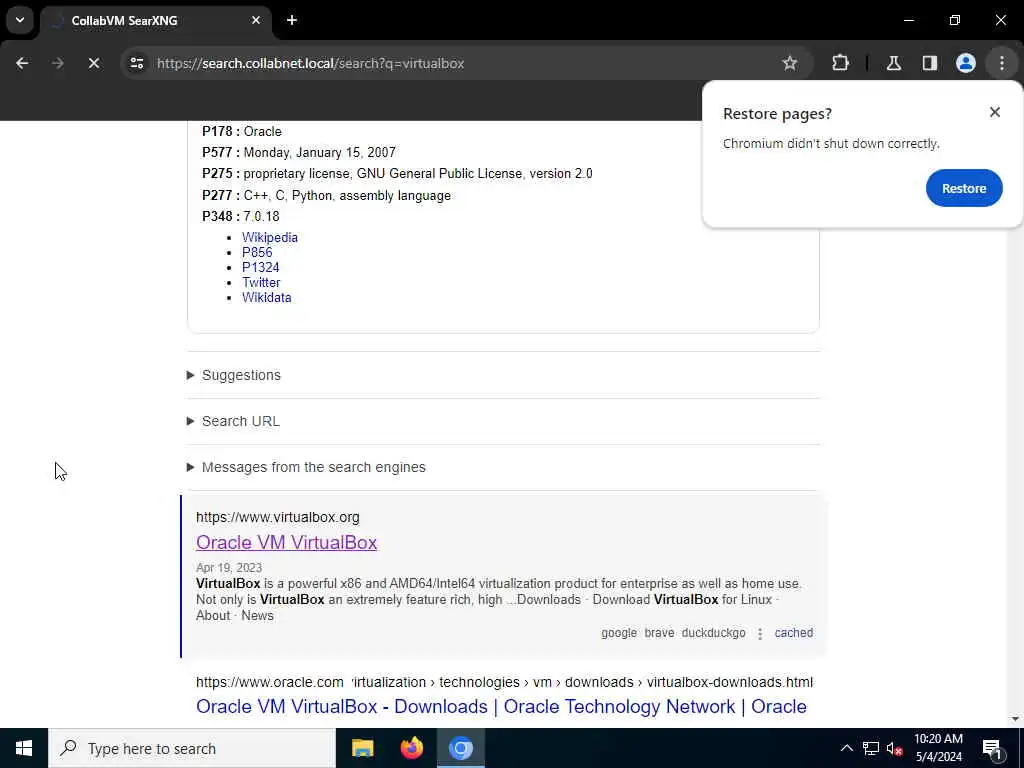Bookmark this page with the star icon
1024x768 pixels.
790,63
